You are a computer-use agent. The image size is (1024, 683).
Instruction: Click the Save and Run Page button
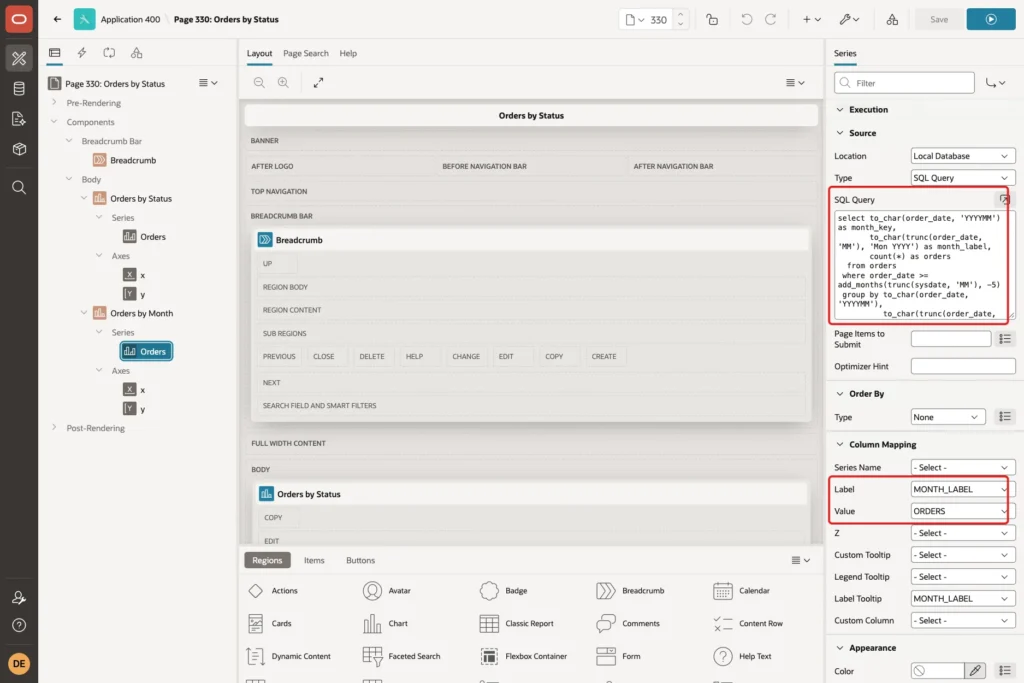tap(991, 20)
